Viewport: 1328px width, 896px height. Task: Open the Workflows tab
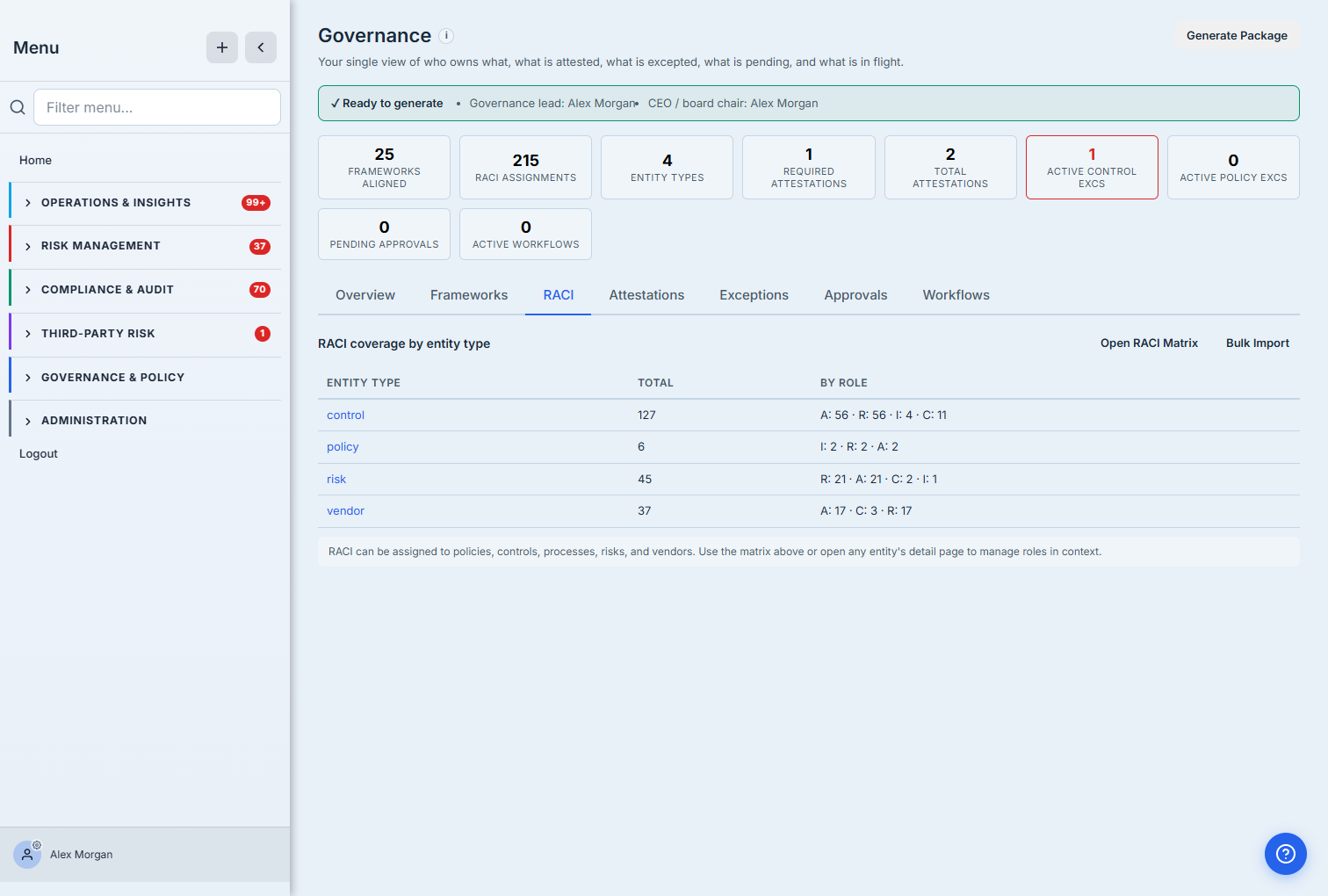956,295
